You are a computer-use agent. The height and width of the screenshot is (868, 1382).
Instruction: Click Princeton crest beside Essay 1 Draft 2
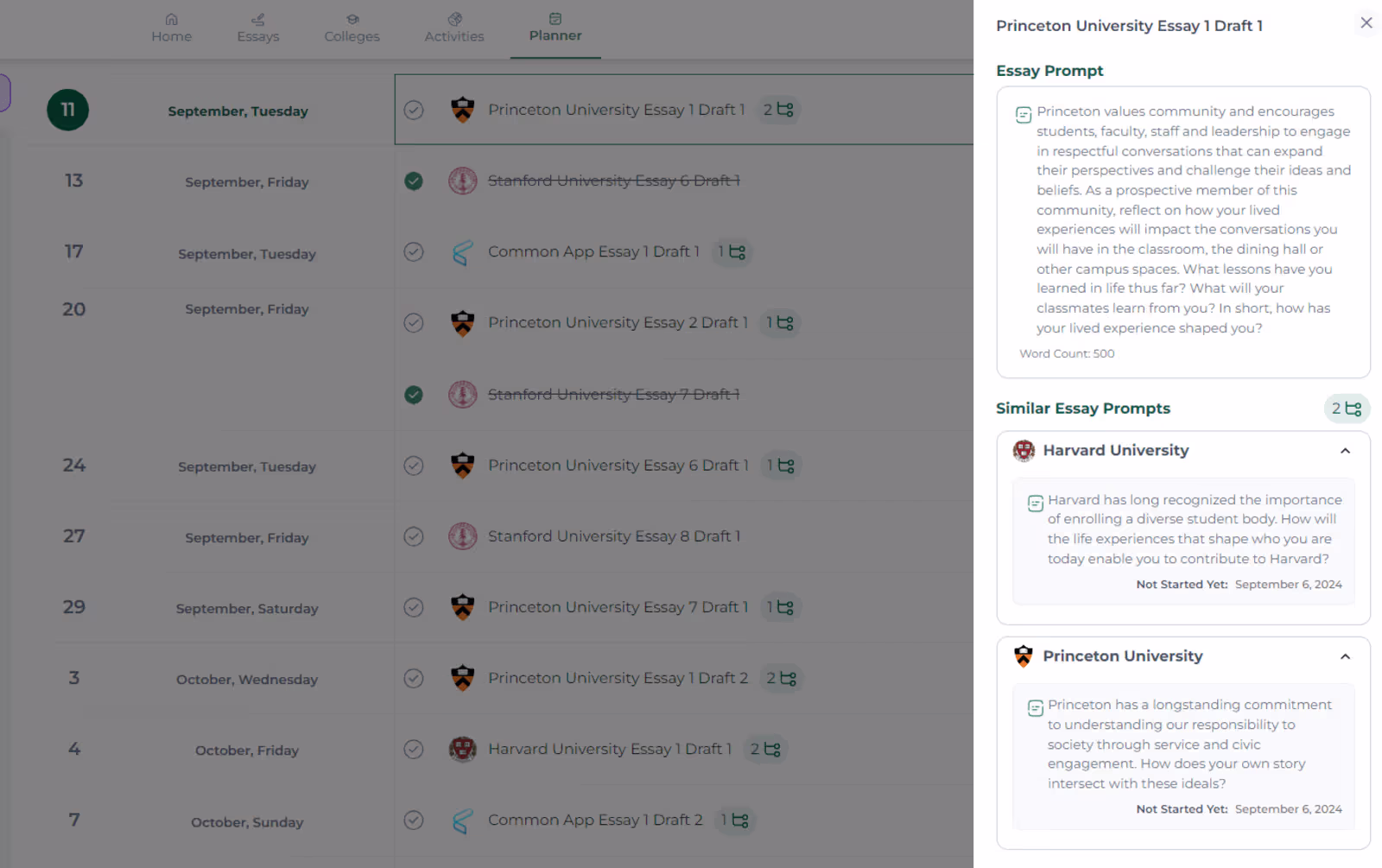pos(463,678)
